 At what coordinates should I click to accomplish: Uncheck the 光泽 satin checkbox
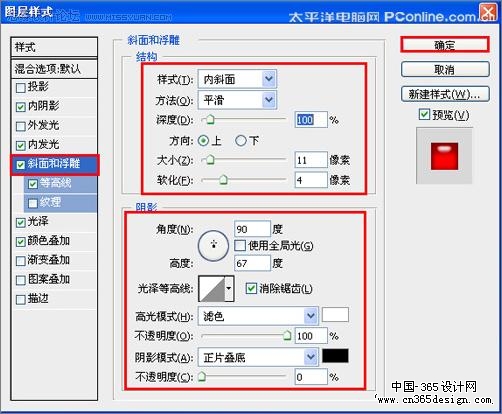pos(21,222)
